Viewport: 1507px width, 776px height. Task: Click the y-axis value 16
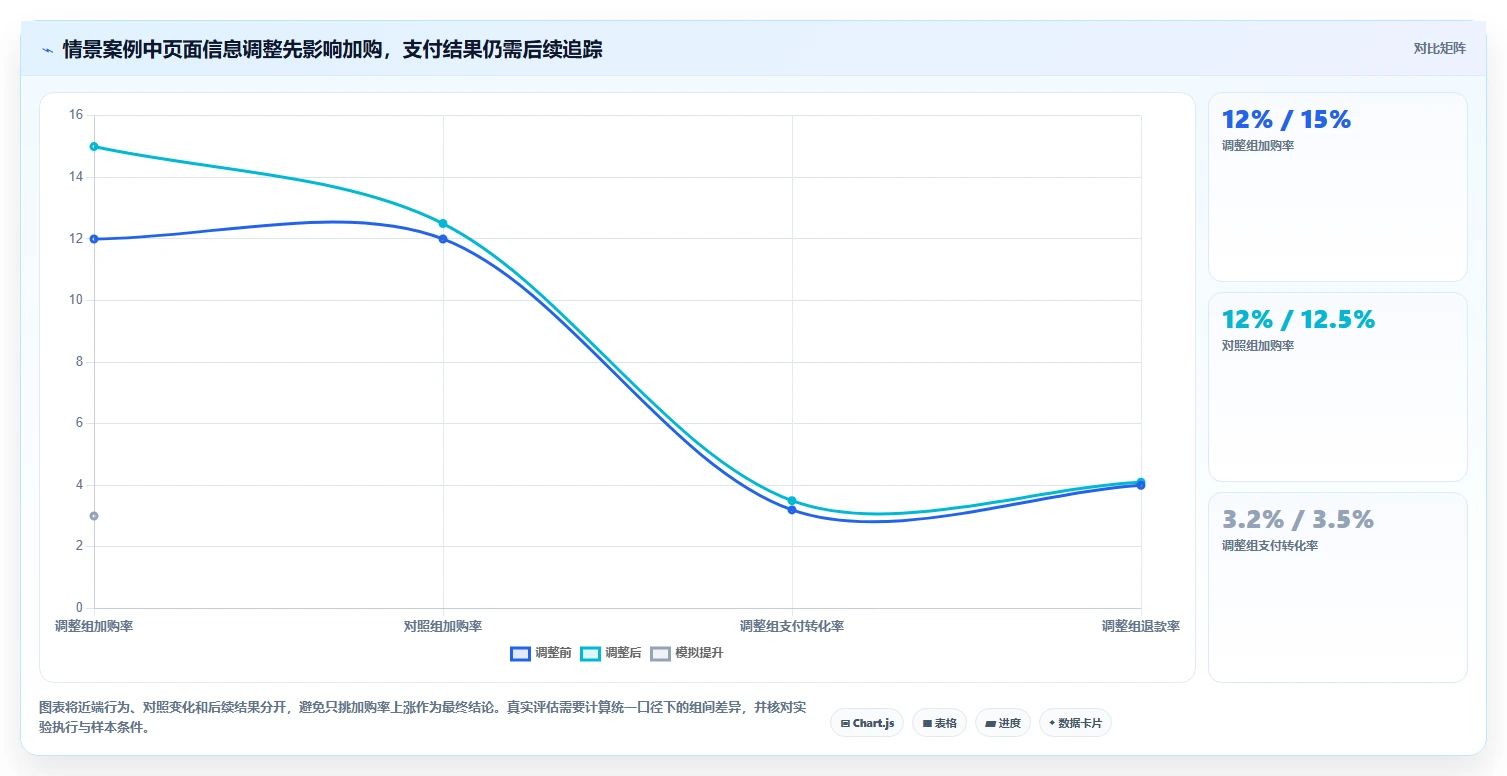pos(76,115)
